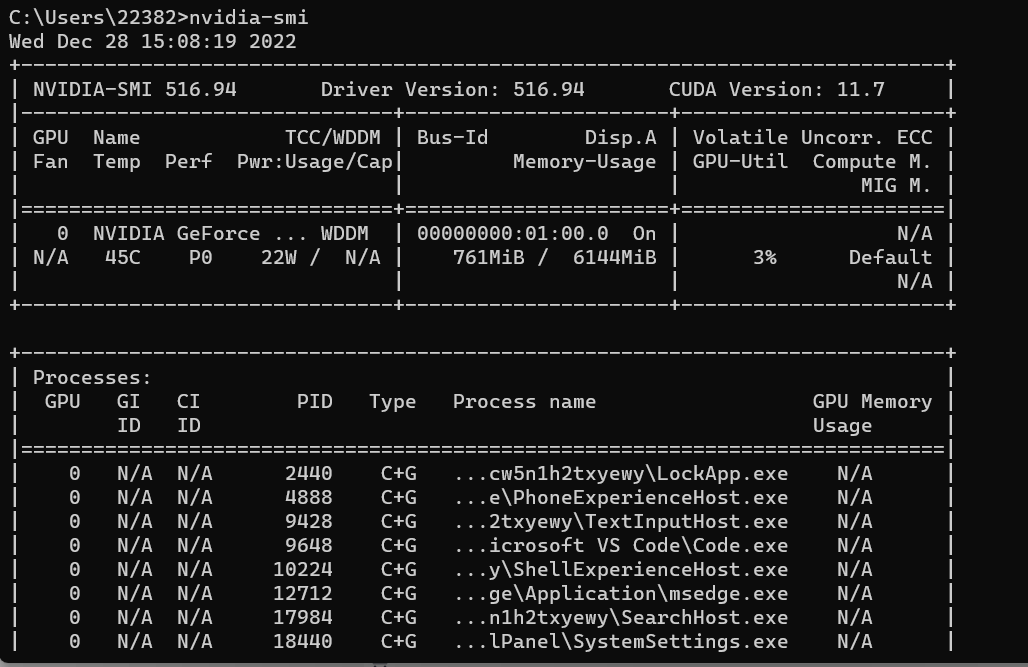Click the Processes section heading
Image resolution: width=1028 pixels, height=667 pixels.
point(92,378)
